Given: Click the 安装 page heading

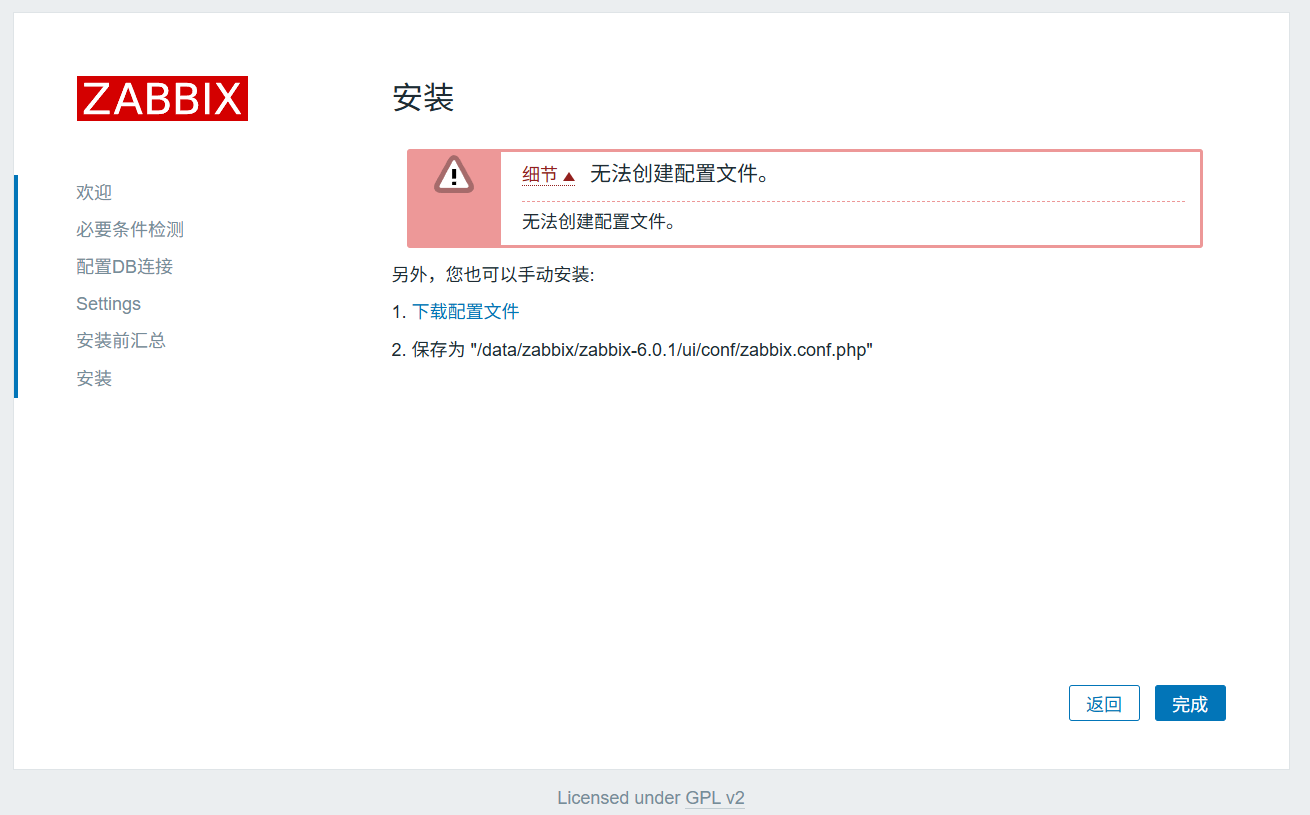Looking at the screenshot, I should point(423,98).
